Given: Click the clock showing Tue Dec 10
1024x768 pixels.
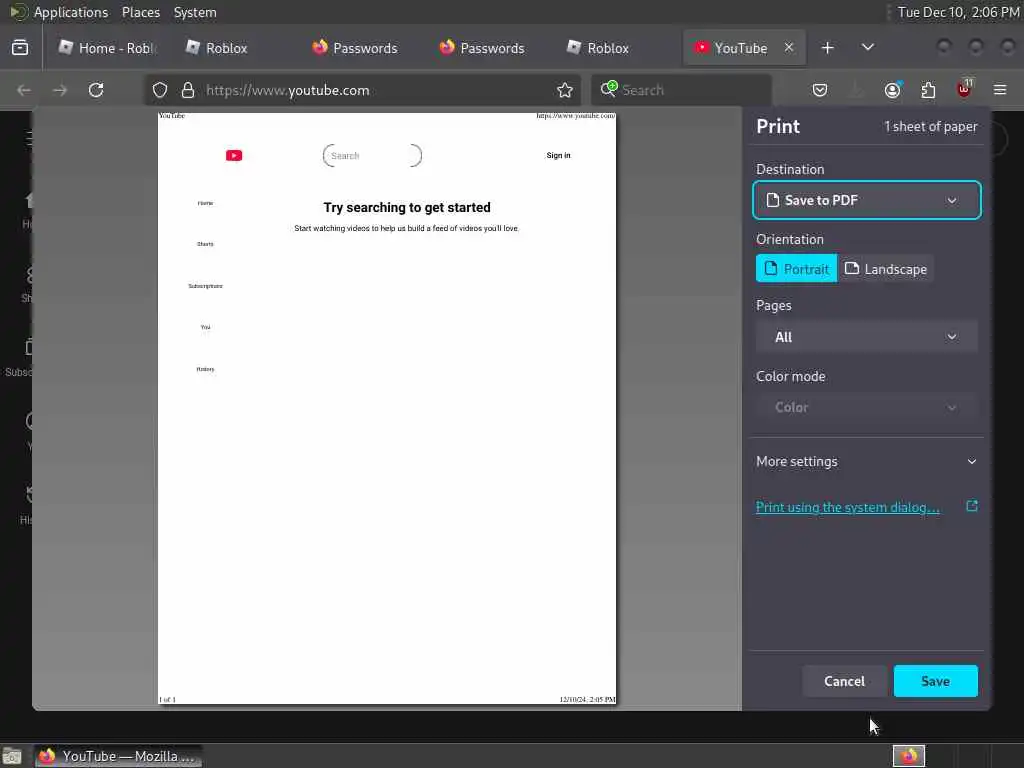Looking at the screenshot, I should click(x=958, y=12).
